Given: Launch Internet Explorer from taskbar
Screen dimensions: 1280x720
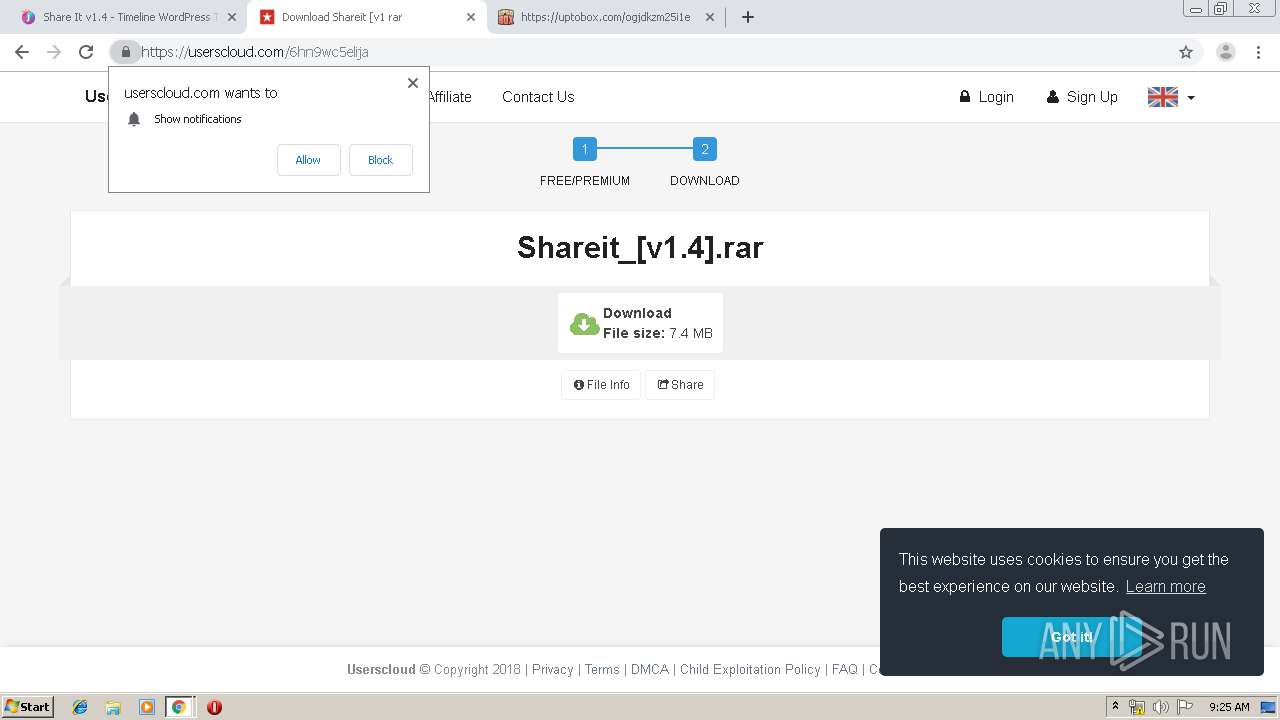Looking at the screenshot, I should click(80, 707).
